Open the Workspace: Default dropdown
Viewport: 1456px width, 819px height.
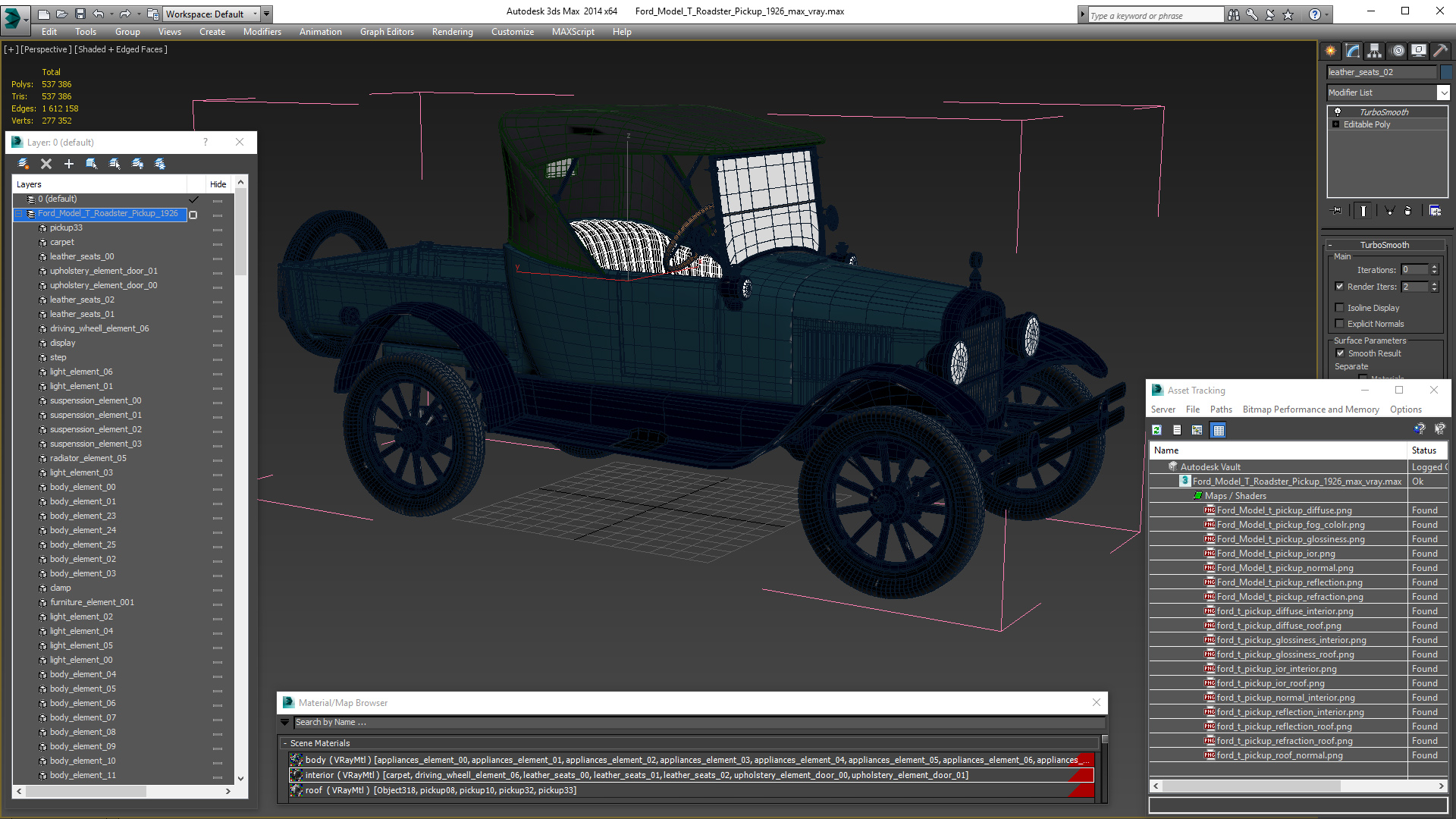tap(212, 14)
